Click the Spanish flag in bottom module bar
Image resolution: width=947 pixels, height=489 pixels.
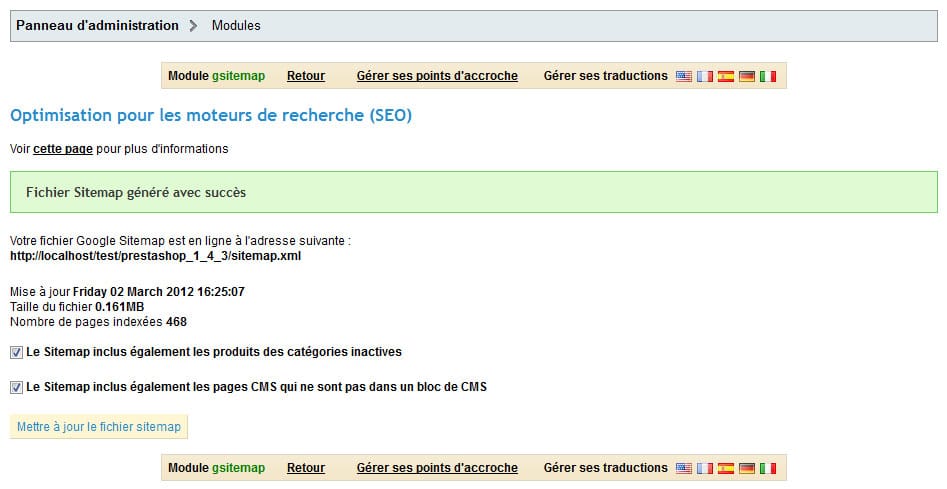click(x=726, y=468)
